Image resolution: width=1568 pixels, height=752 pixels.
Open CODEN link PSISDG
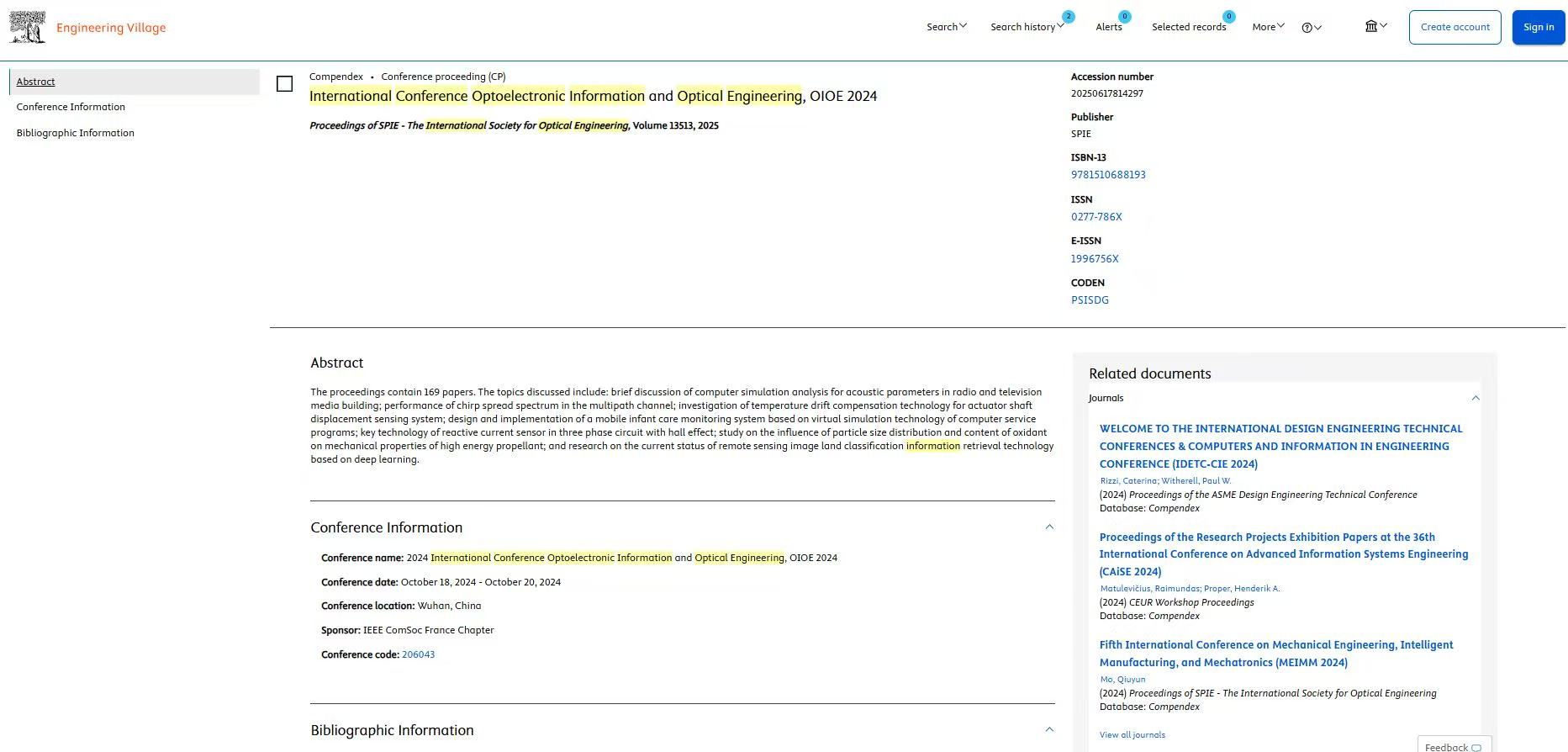(1090, 300)
